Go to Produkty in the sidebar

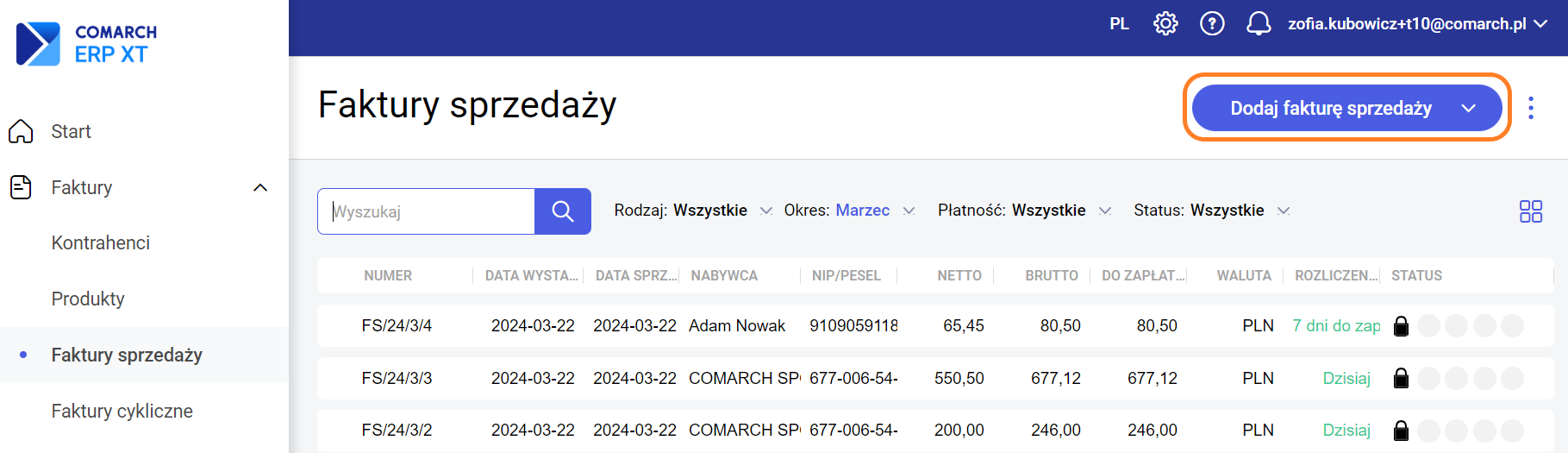(88, 299)
